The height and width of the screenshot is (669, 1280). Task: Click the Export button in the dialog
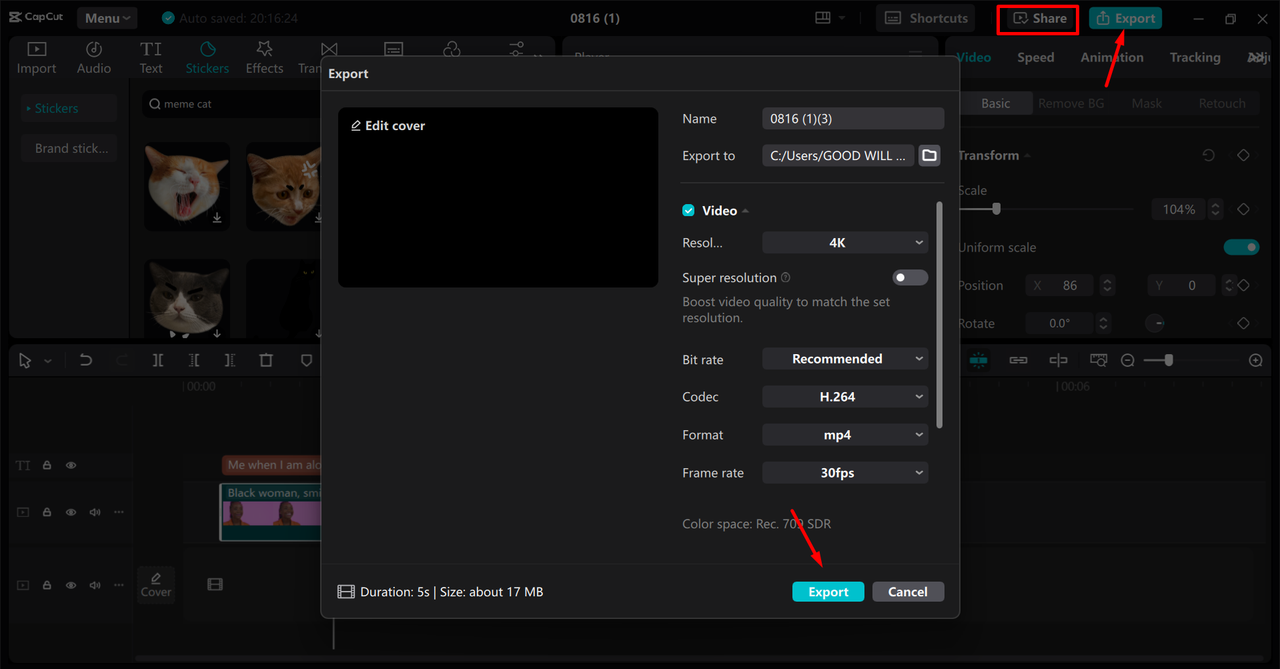(x=828, y=592)
